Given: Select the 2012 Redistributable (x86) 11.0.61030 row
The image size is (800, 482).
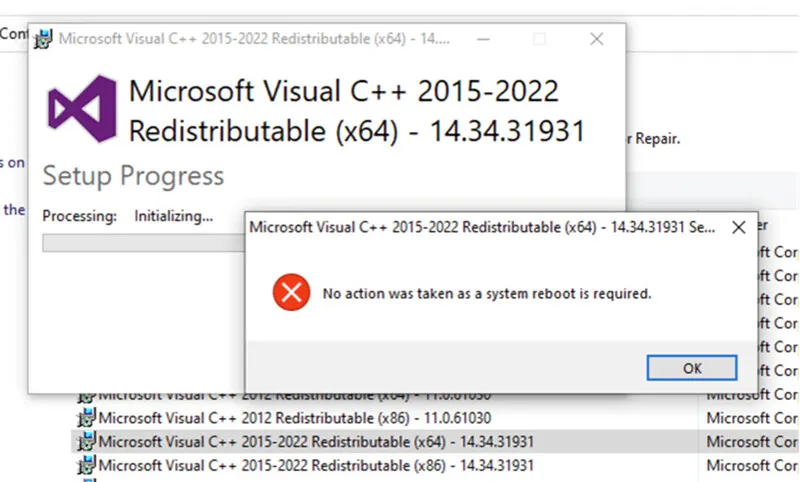Looking at the screenshot, I should [x=295, y=418].
